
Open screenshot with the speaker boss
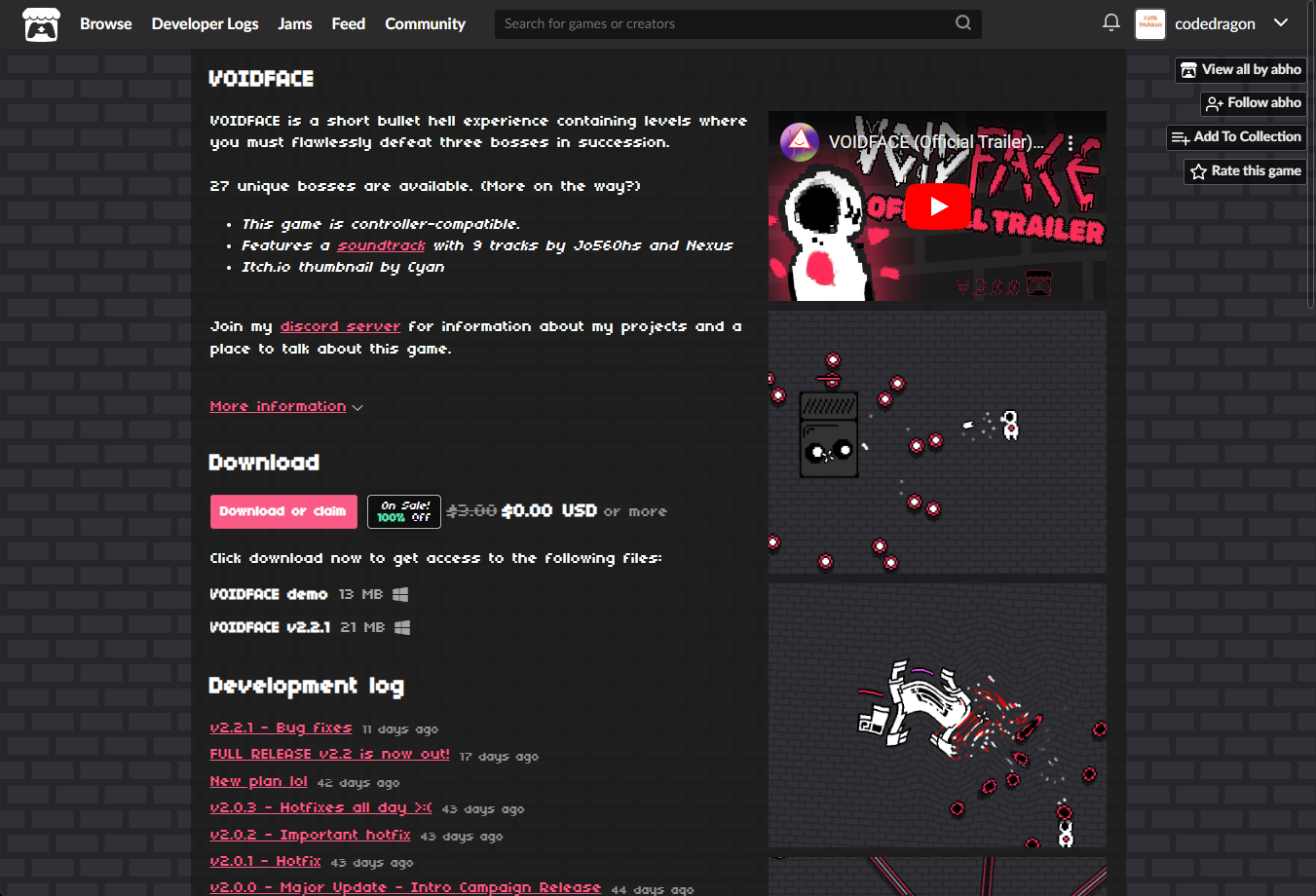pos(937,442)
